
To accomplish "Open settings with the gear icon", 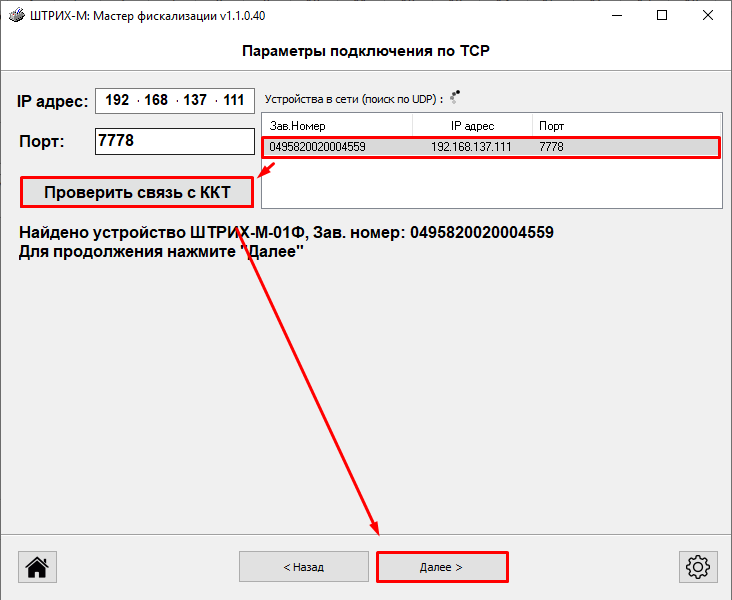I will [x=696, y=567].
